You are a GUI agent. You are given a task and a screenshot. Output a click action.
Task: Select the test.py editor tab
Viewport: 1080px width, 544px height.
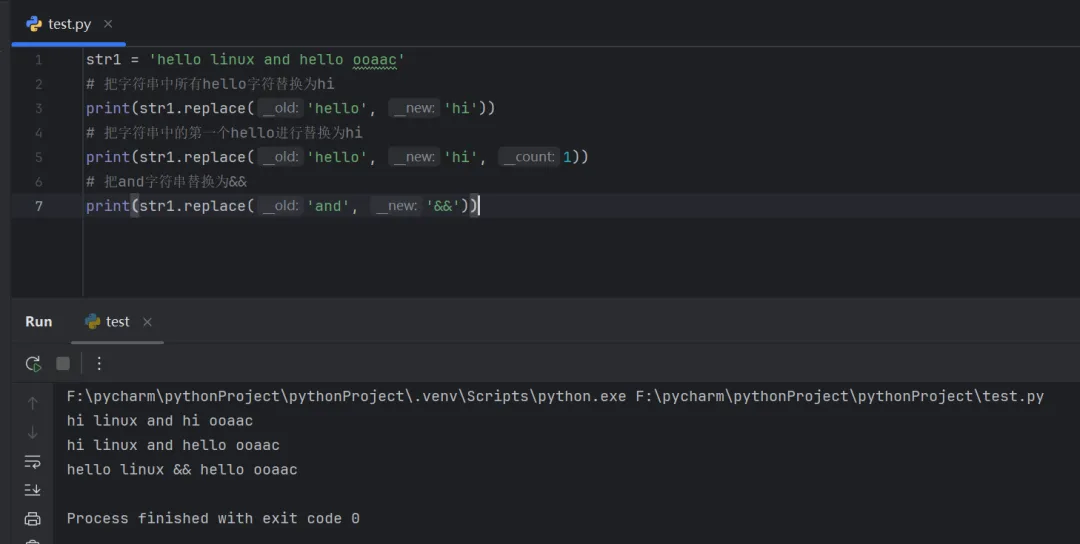coord(69,24)
